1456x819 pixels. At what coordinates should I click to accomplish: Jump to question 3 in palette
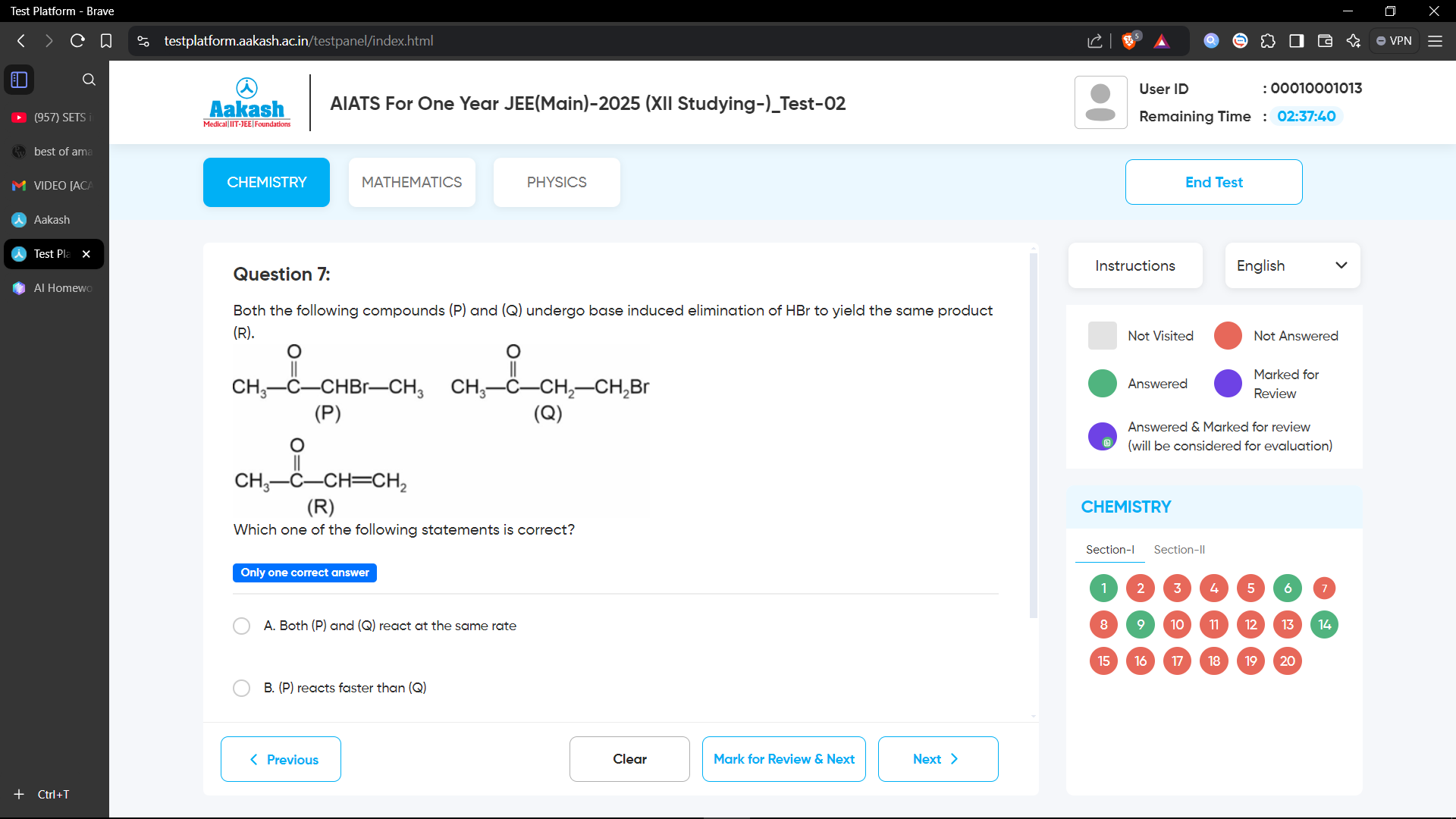point(1177,588)
